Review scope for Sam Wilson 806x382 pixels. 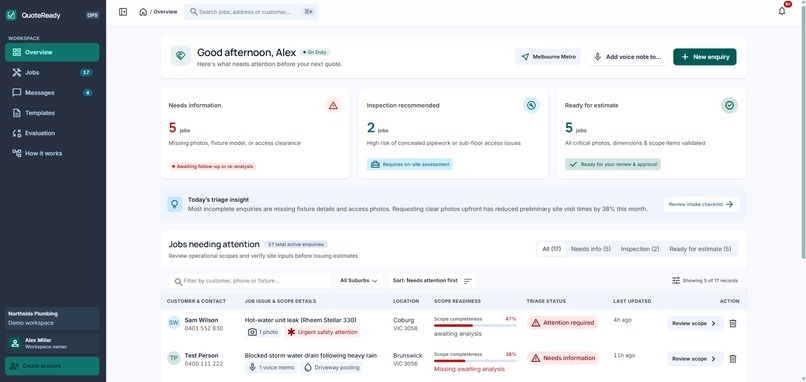click(695, 323)
